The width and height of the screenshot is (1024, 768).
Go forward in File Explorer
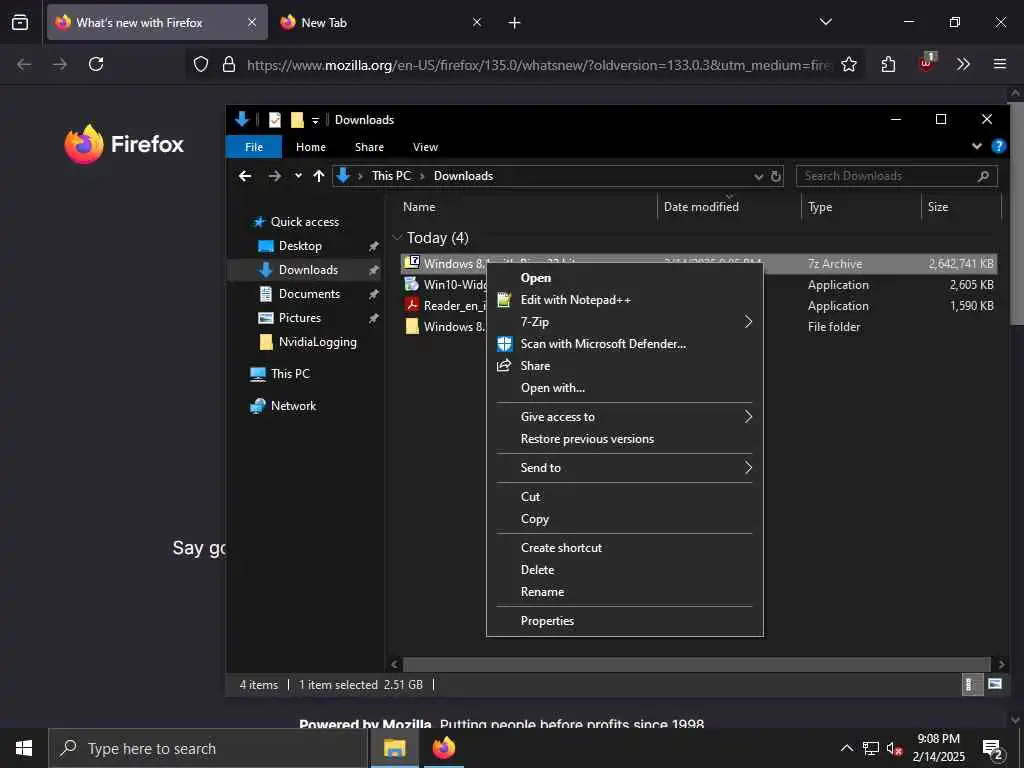275,176
